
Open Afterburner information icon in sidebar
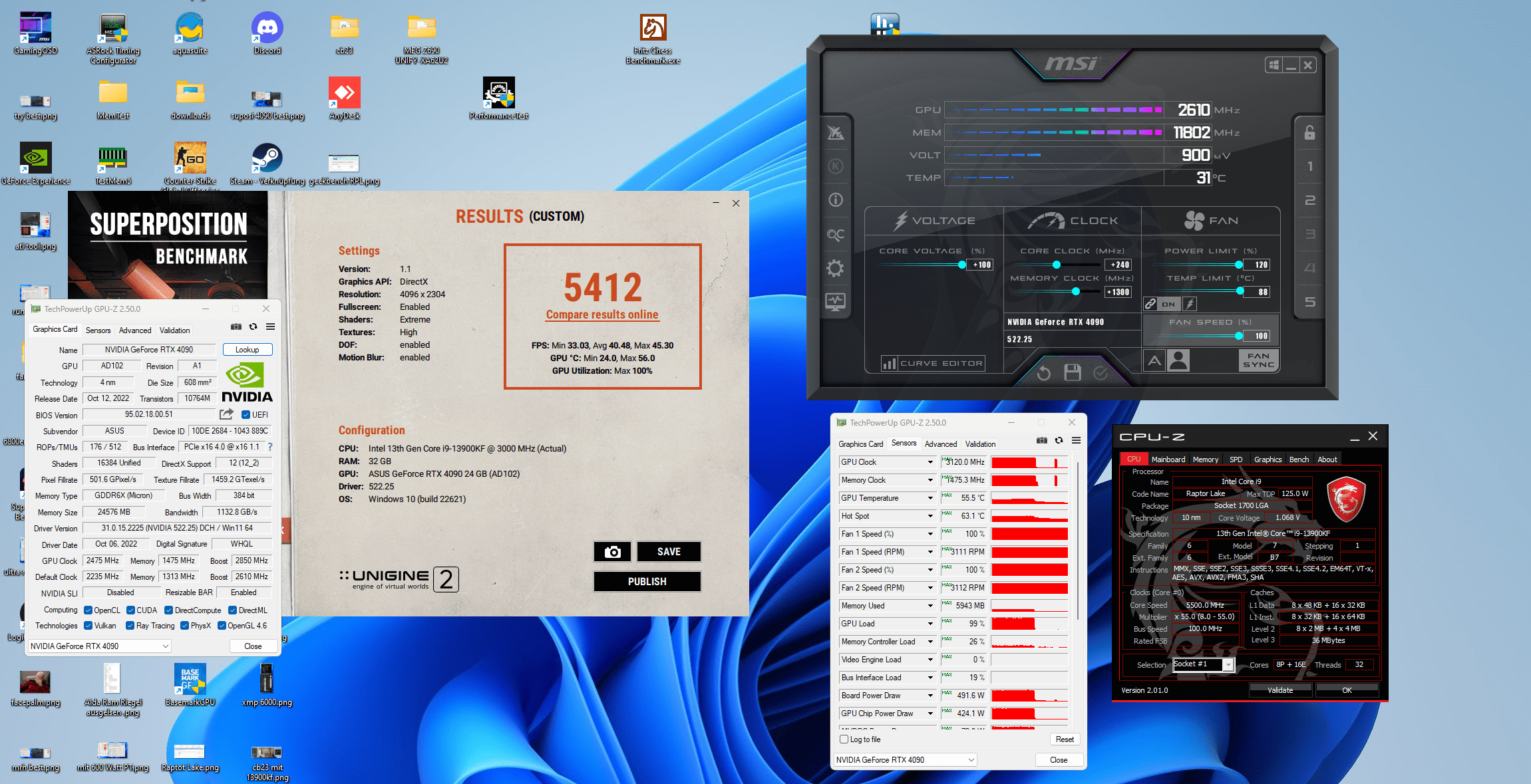coord(836,200)
